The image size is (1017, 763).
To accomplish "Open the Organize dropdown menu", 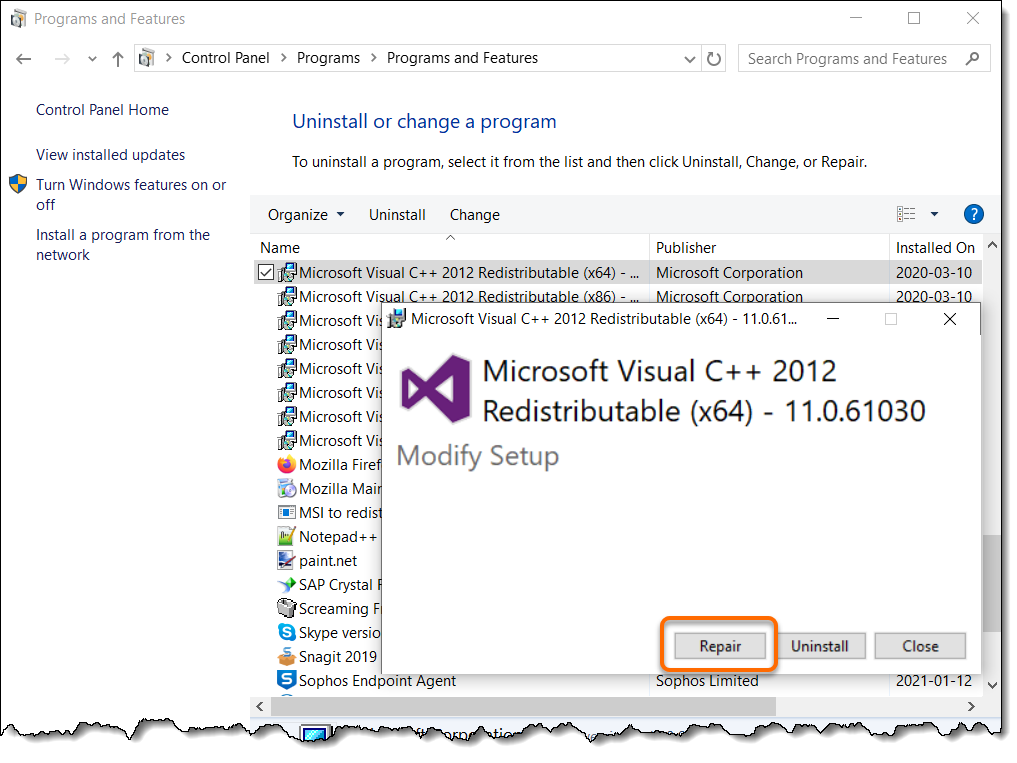I will coord(305,215).
